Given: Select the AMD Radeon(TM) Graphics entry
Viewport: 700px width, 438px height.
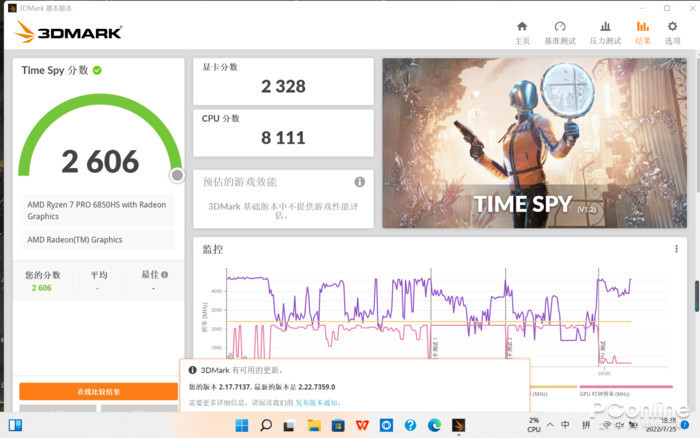Looking at the screenshot, I should (98, 240).
